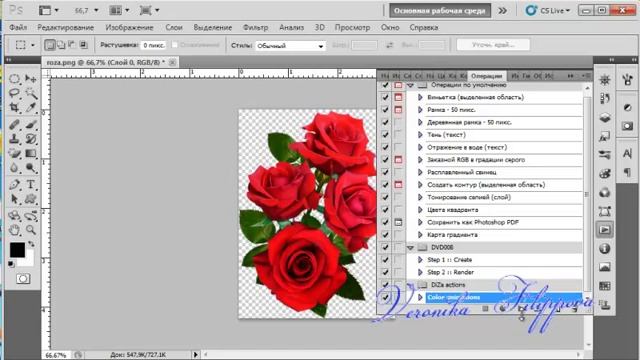640x360 pixels.
Task: Select the Blur tool
Action: (15, 168)
